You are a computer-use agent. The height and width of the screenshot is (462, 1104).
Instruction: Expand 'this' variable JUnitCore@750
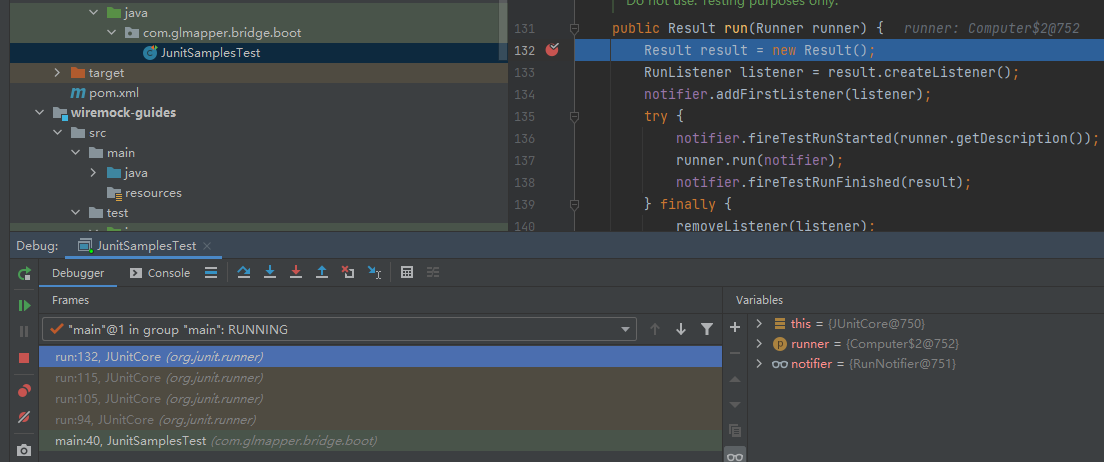click(x=759, y=324)
